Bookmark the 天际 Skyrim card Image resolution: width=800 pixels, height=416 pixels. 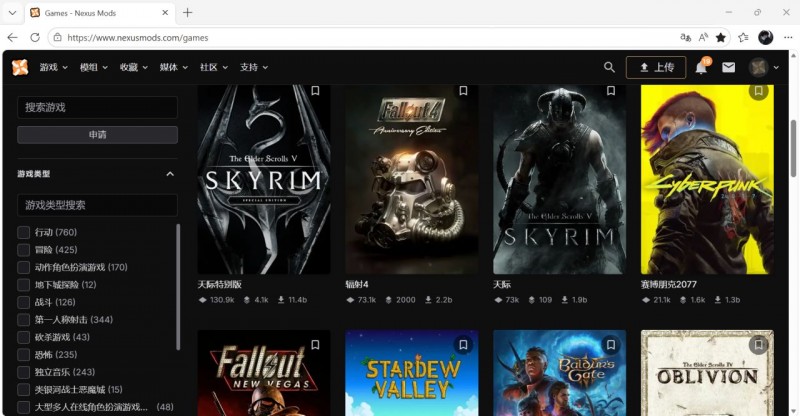coord(611,91)
